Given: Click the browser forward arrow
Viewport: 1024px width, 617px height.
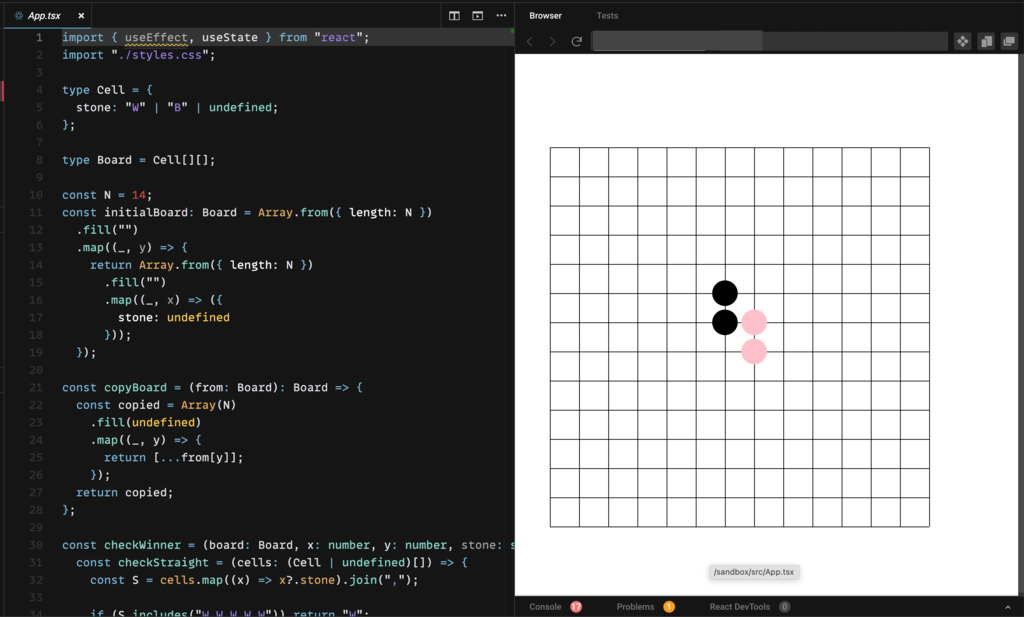Looking at the screenshot, I should pyautogui.click(x=552, y=41).
